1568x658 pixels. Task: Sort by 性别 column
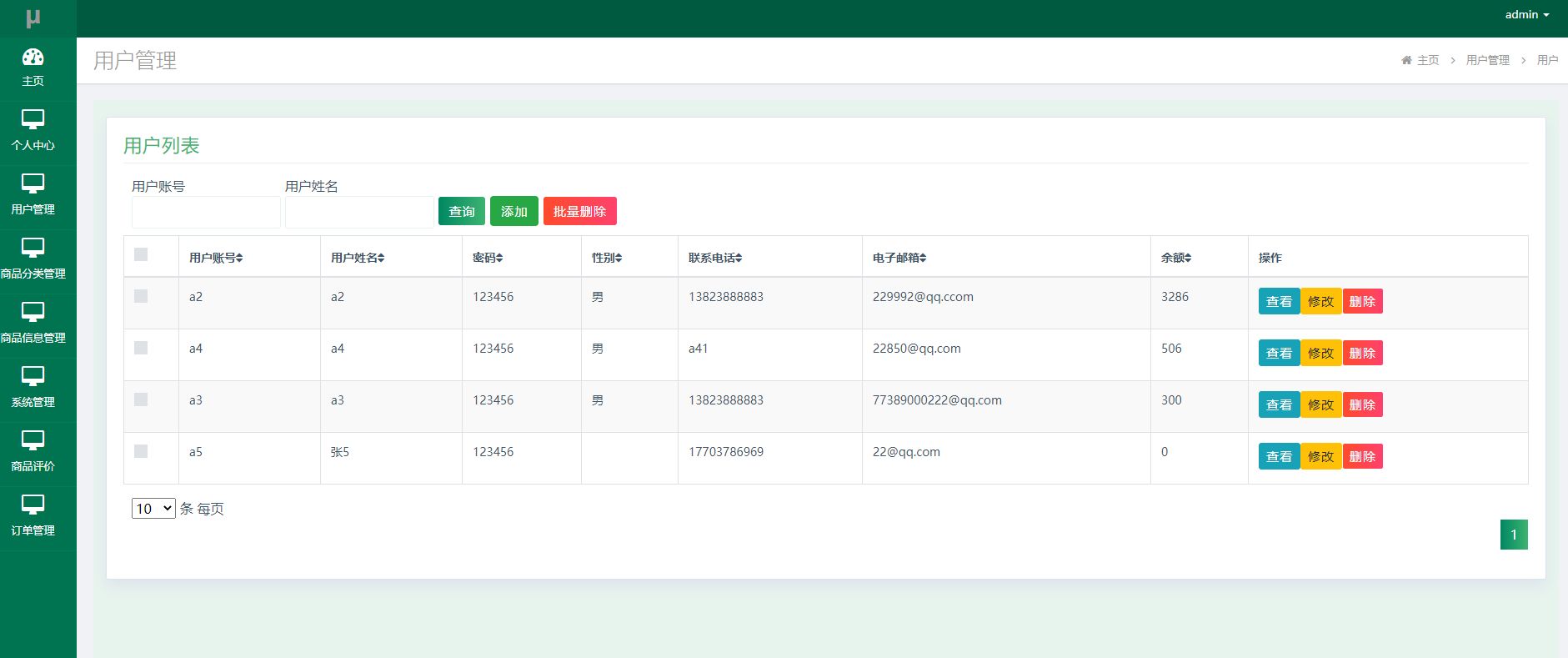(607, 258)
